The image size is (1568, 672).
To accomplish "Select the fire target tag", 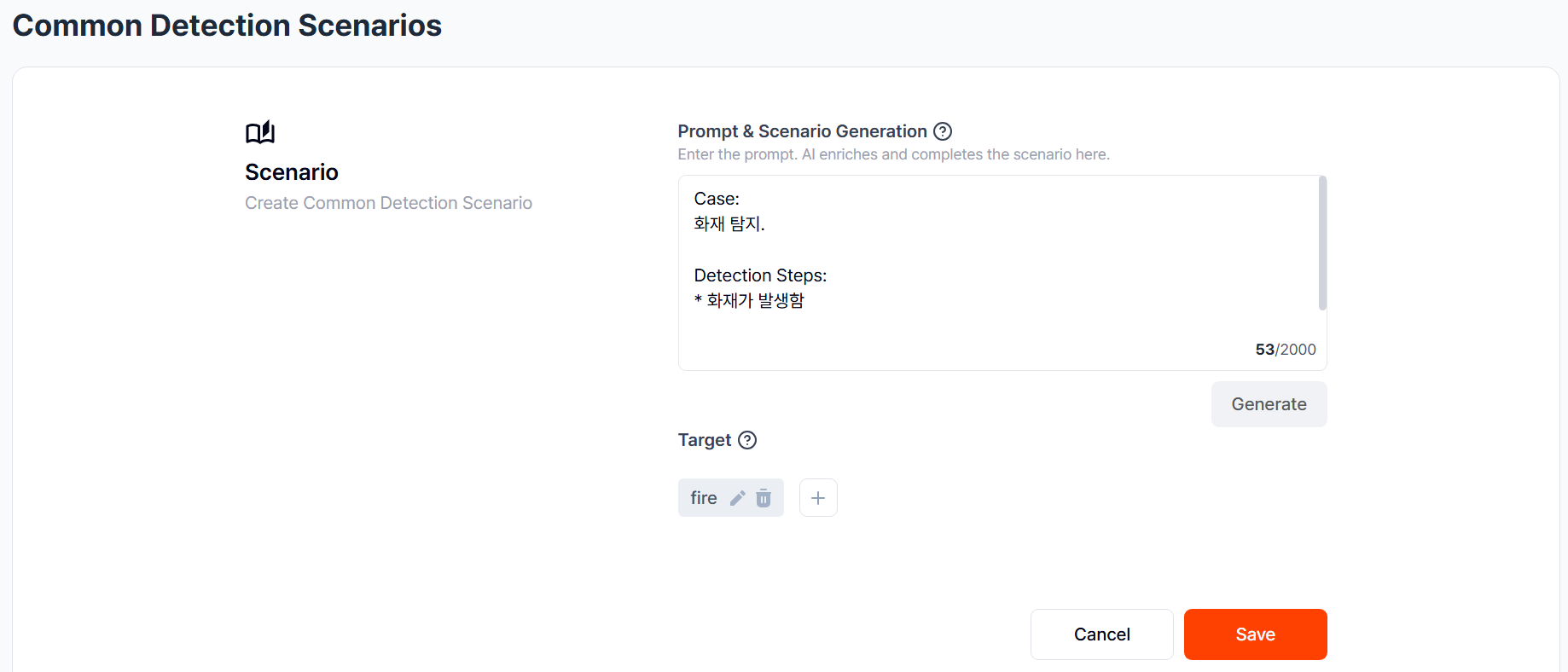I will [x=704, y=498].
